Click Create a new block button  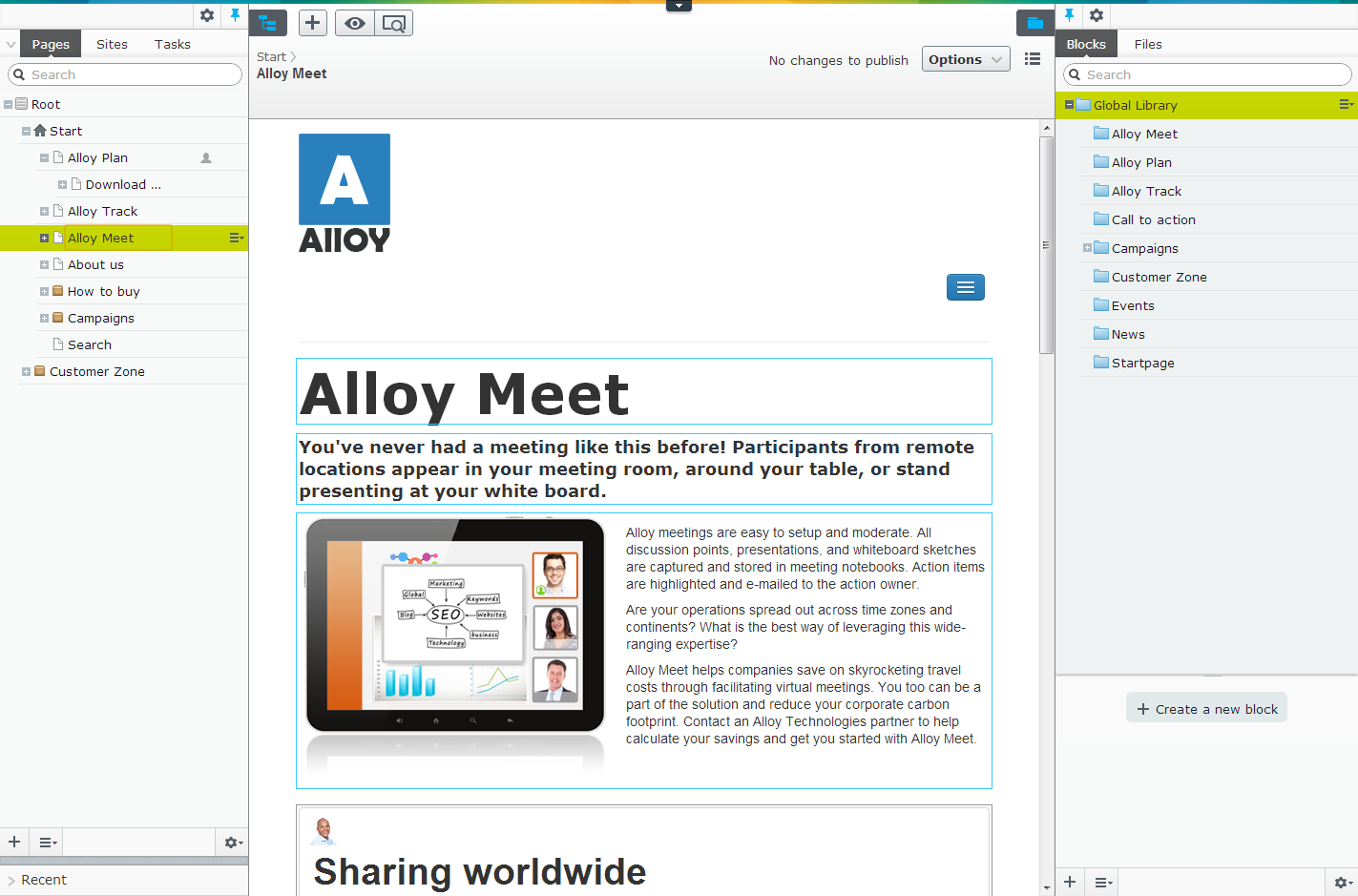coord(1206,709)
